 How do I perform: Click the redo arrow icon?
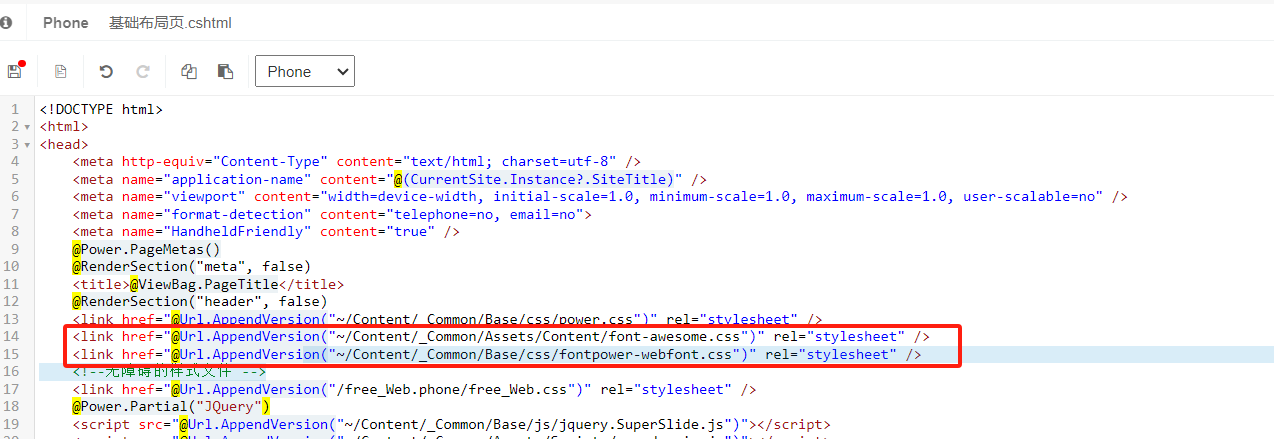click(x=143, y=72)
